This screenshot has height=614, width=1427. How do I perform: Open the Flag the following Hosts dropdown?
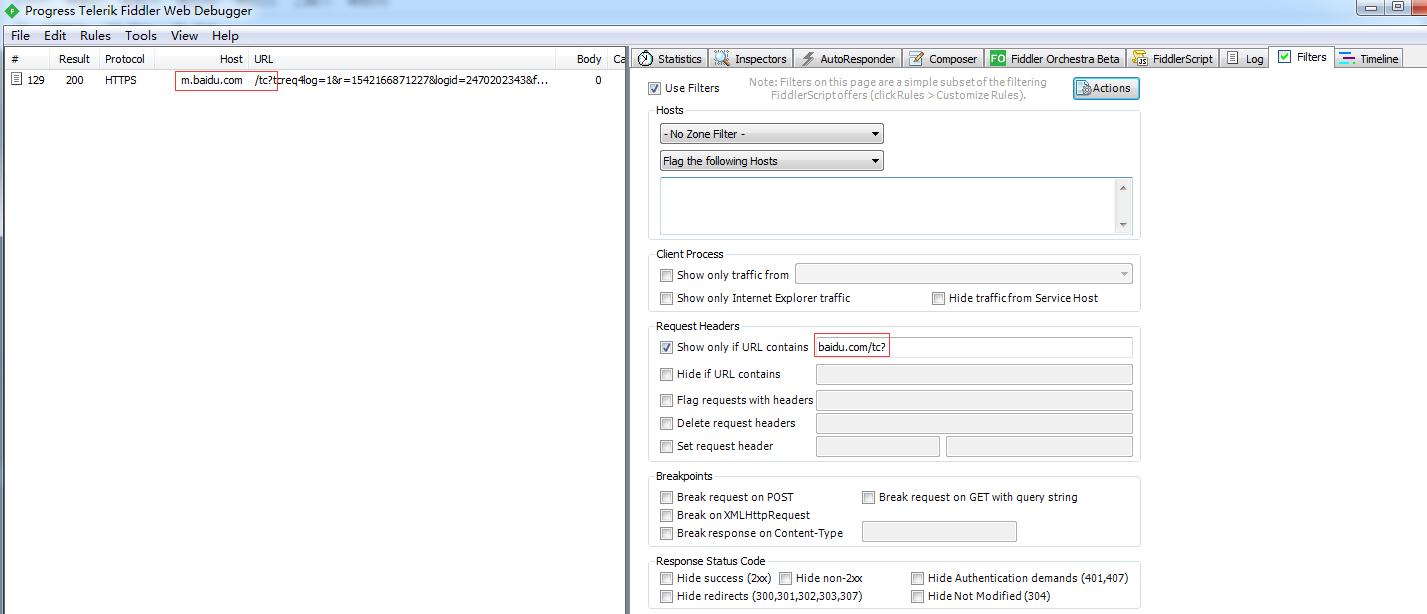771,161
